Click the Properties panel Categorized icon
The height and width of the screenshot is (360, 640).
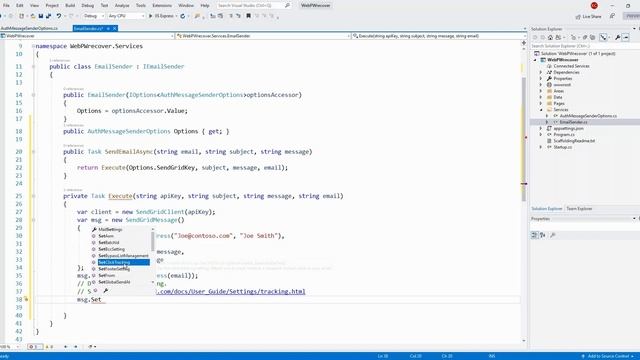coord(534,235)
